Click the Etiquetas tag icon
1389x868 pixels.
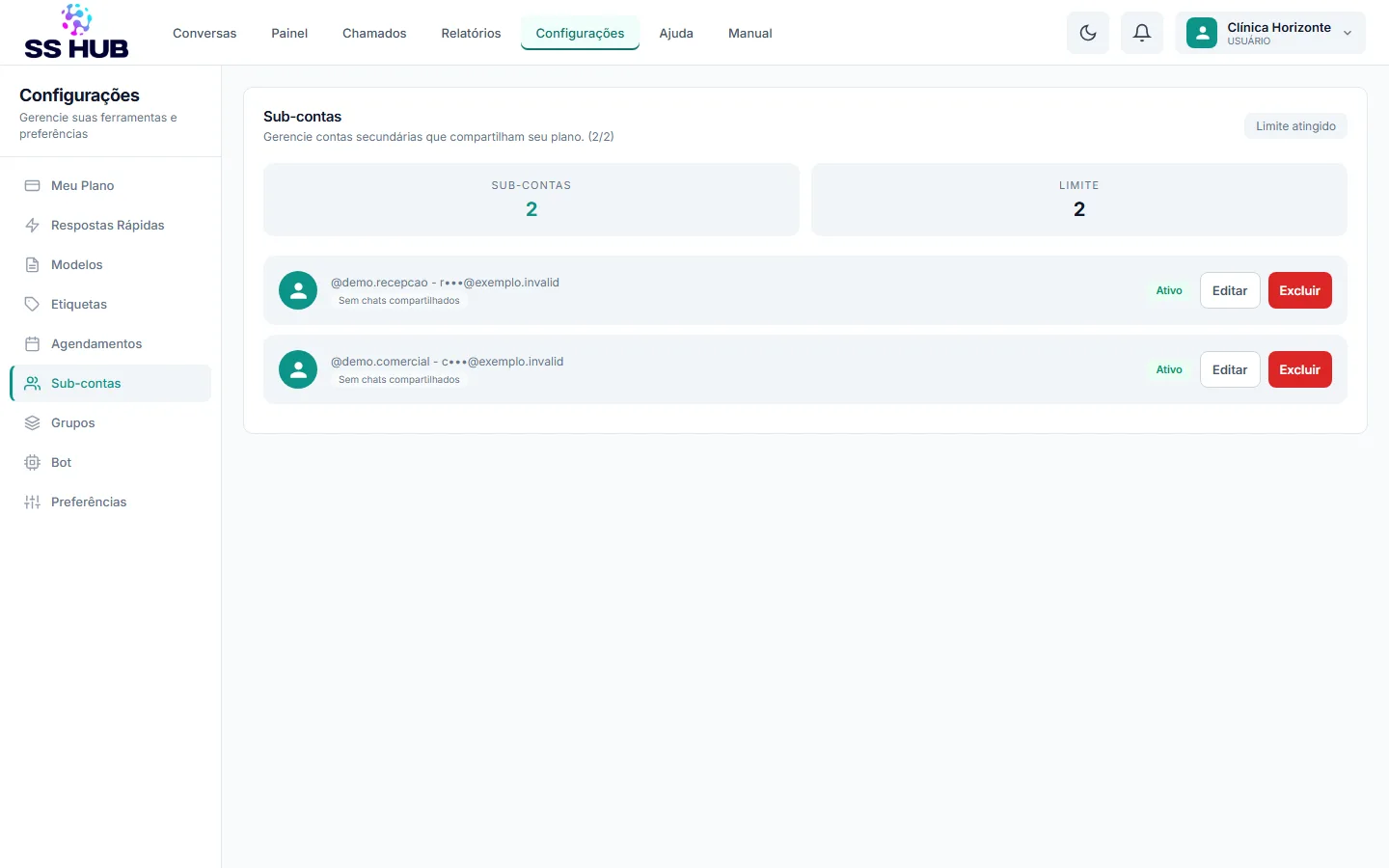32,304
